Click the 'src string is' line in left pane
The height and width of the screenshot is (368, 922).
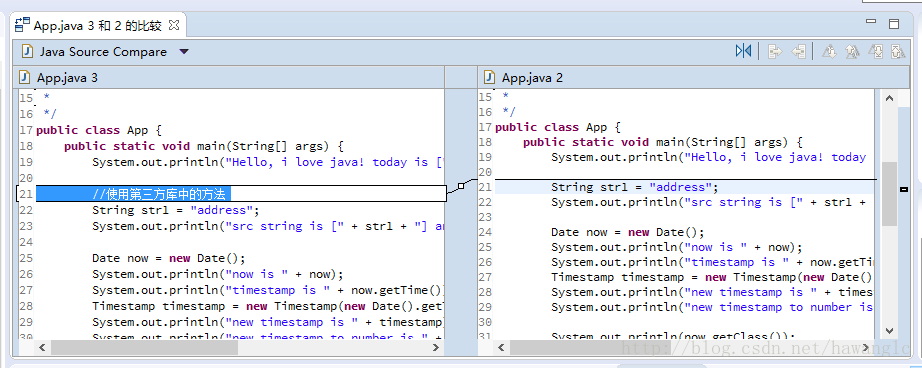(x=267, y=226)
